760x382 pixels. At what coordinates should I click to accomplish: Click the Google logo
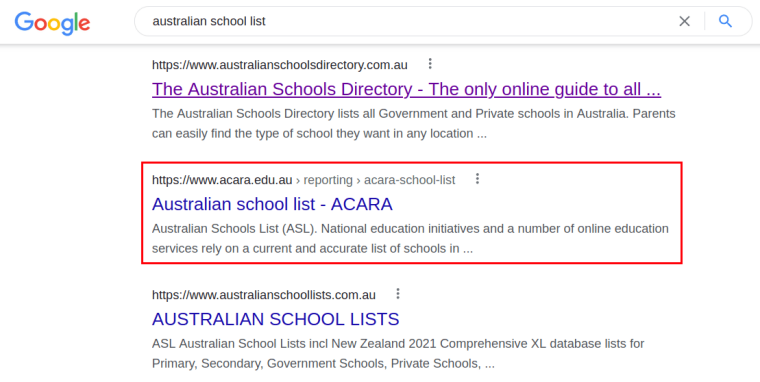52,23
